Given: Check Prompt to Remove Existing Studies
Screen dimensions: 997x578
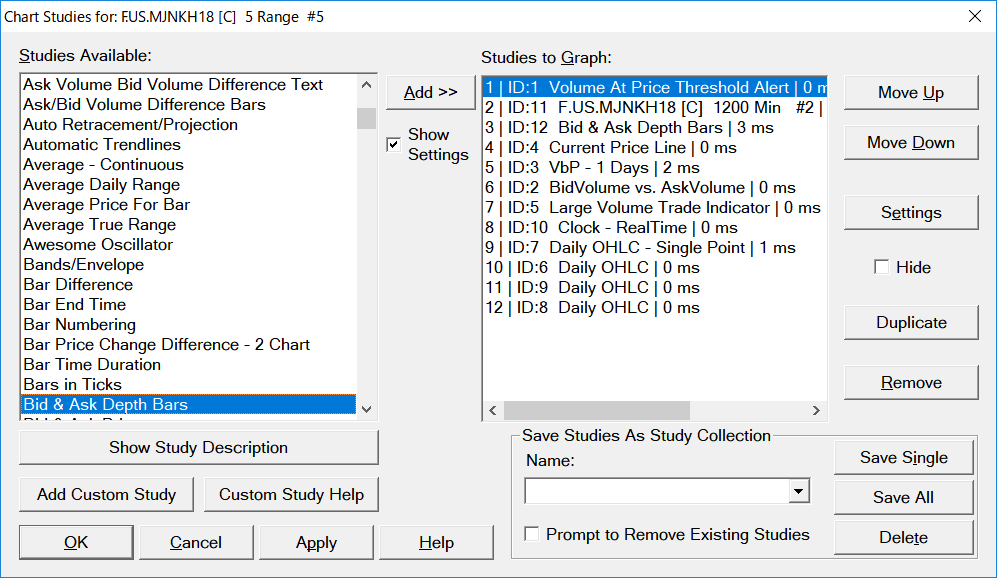Looking at the screenshot, I should pyautogui.click(x=531, y=534).
